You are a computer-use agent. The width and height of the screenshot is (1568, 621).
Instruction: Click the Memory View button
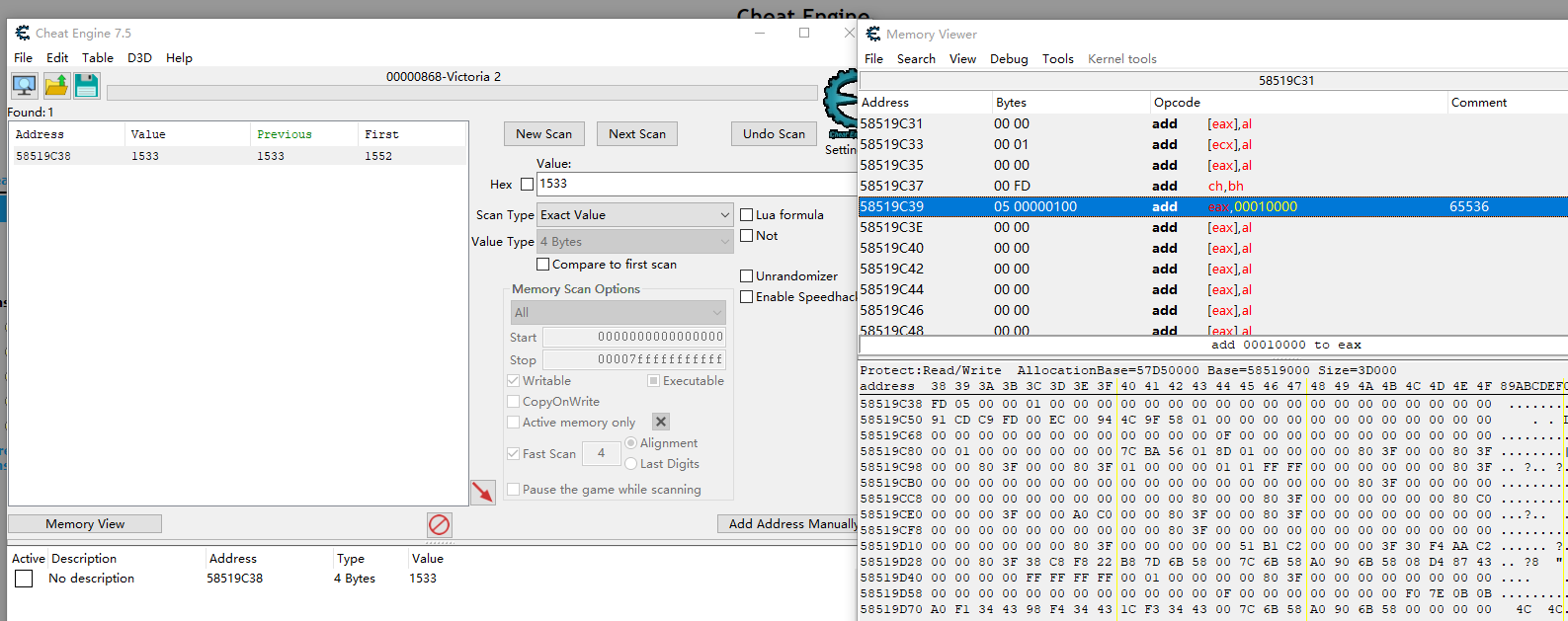85,524
